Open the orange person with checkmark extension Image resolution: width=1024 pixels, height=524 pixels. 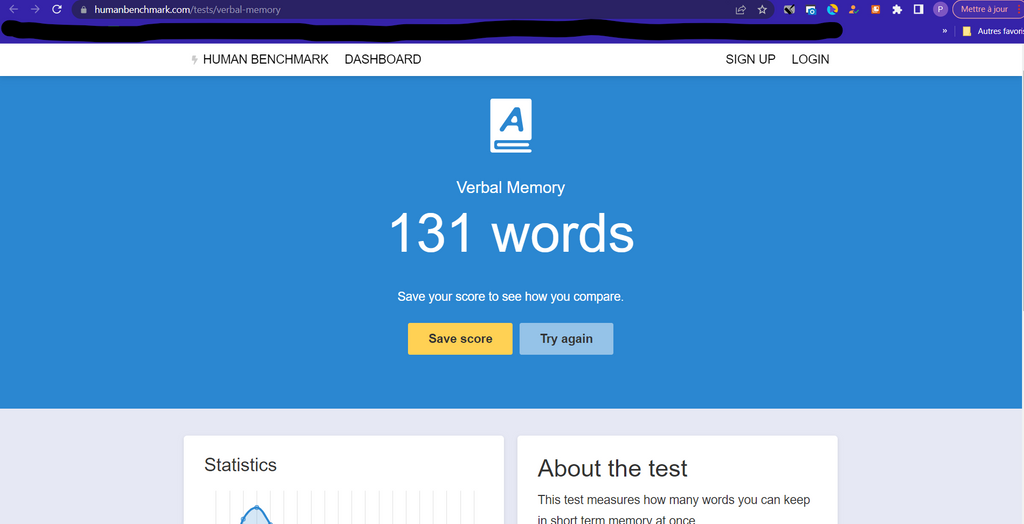854,9
